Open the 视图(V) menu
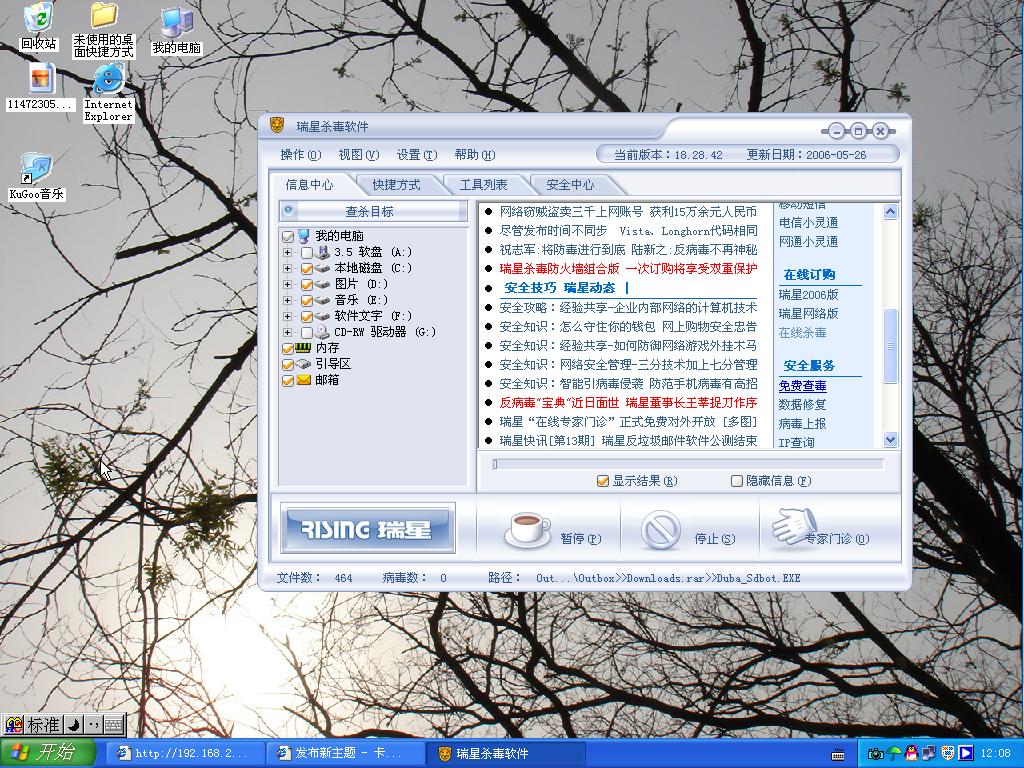The image size is (1024, 768). [359, 155]
